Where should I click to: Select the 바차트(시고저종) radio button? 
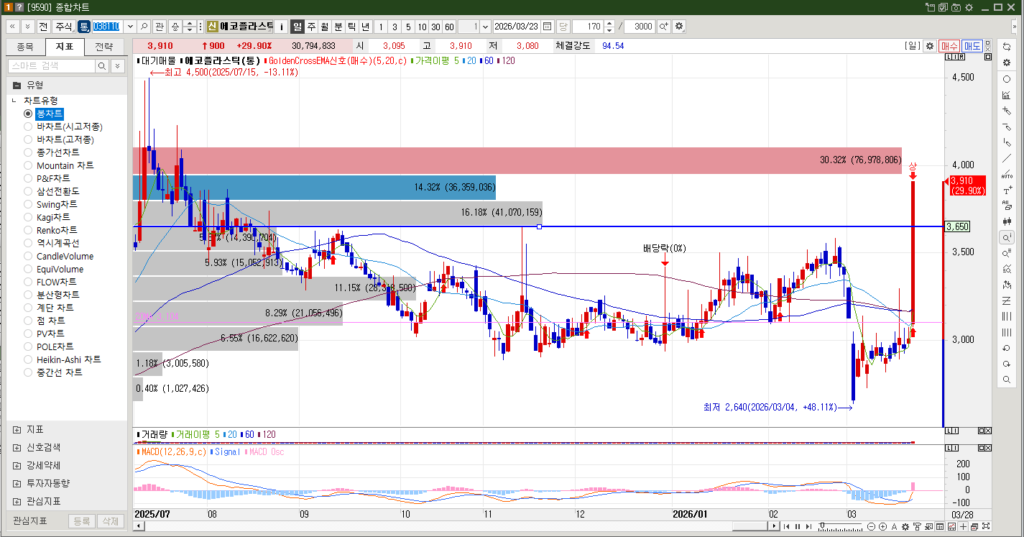click(x=28, y=127)
